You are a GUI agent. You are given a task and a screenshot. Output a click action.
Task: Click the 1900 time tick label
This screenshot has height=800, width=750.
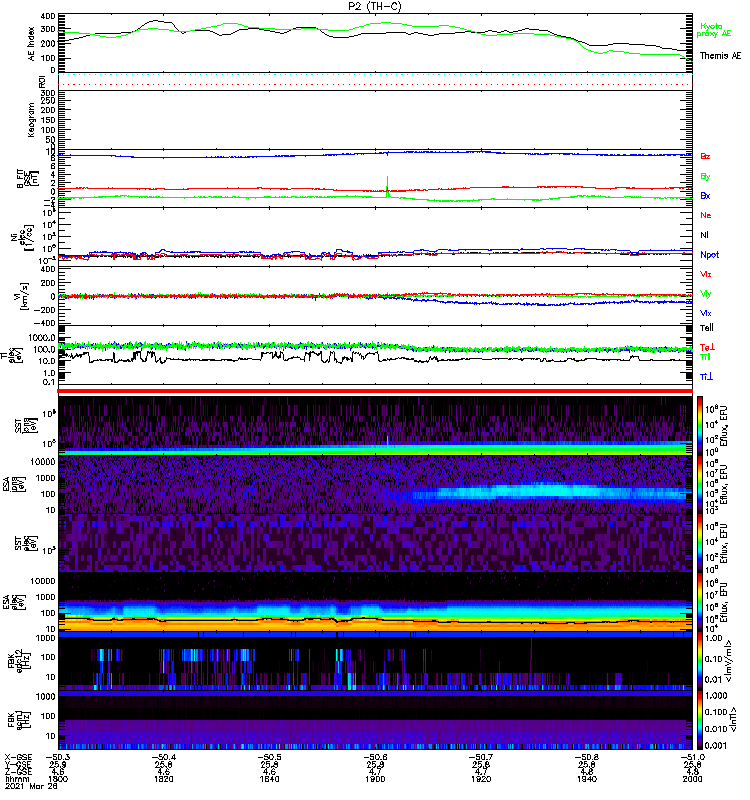[375, 779]
